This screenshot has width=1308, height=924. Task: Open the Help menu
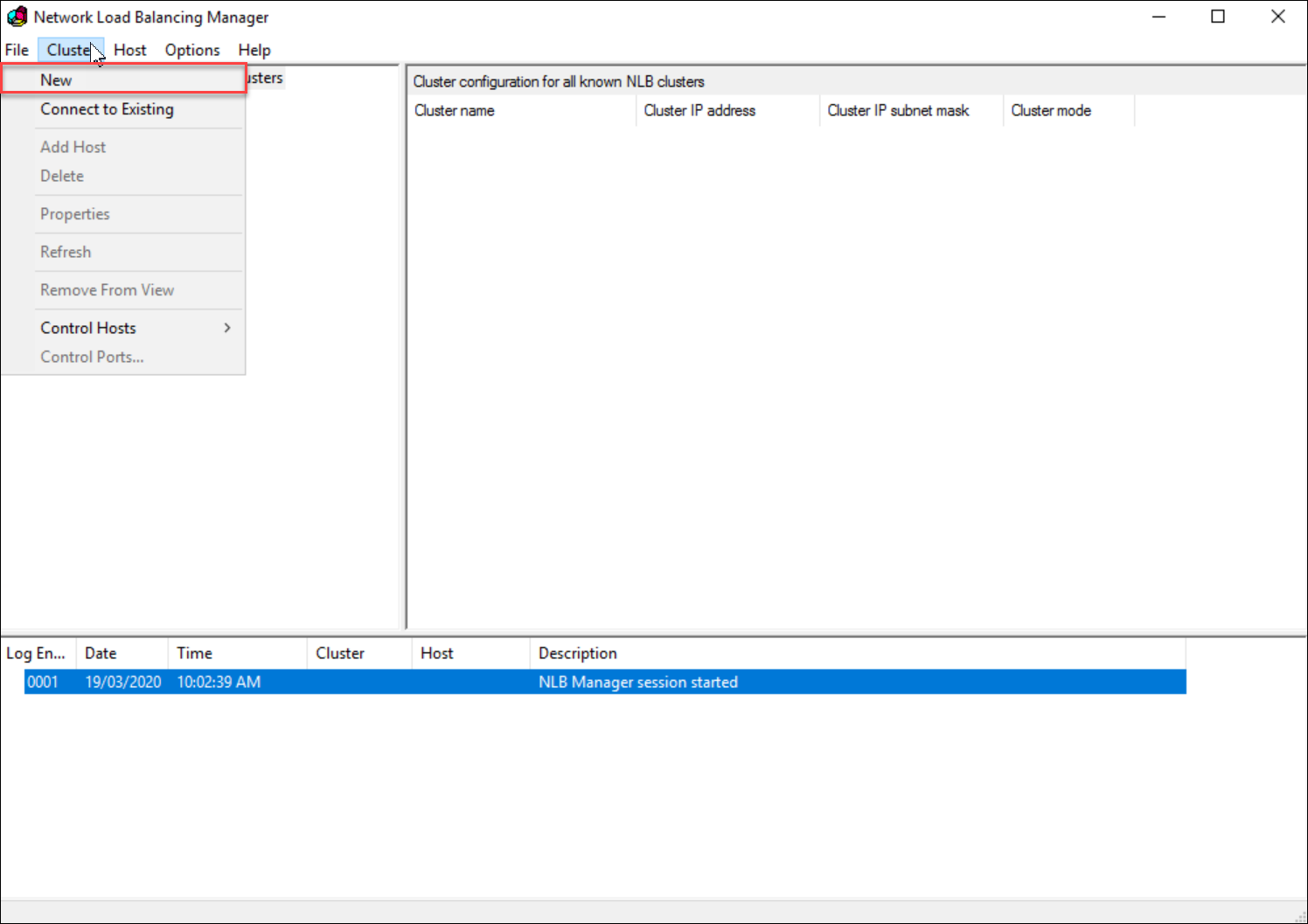[x=254, y=50]
